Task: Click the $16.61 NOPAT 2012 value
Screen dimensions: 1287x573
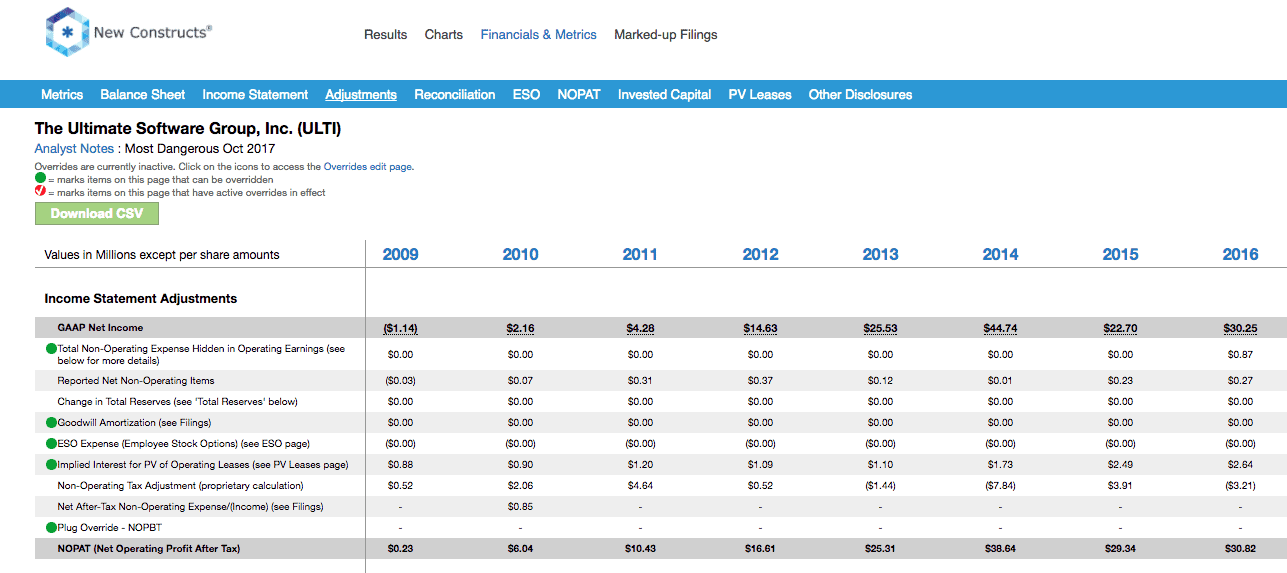Action: click(x=760, y=549)
